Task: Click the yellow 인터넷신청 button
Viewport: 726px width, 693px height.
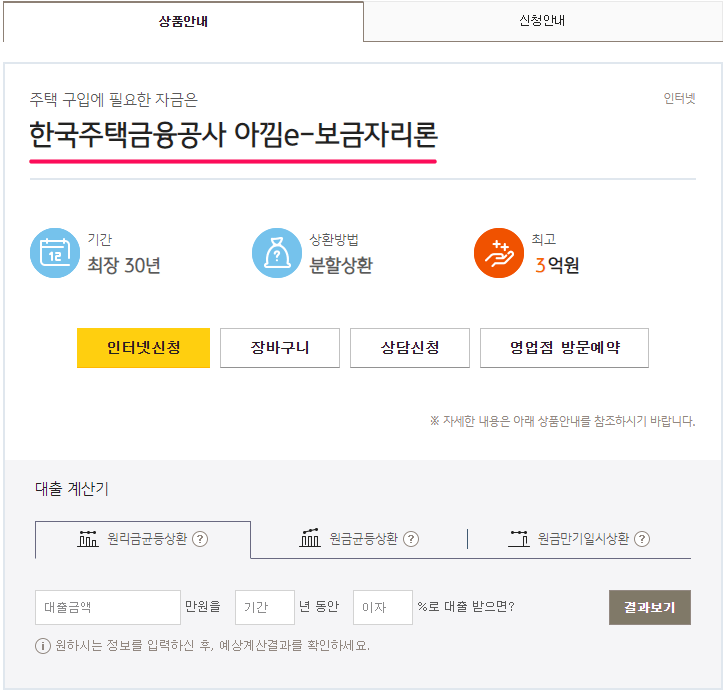Action: [144, 348]
